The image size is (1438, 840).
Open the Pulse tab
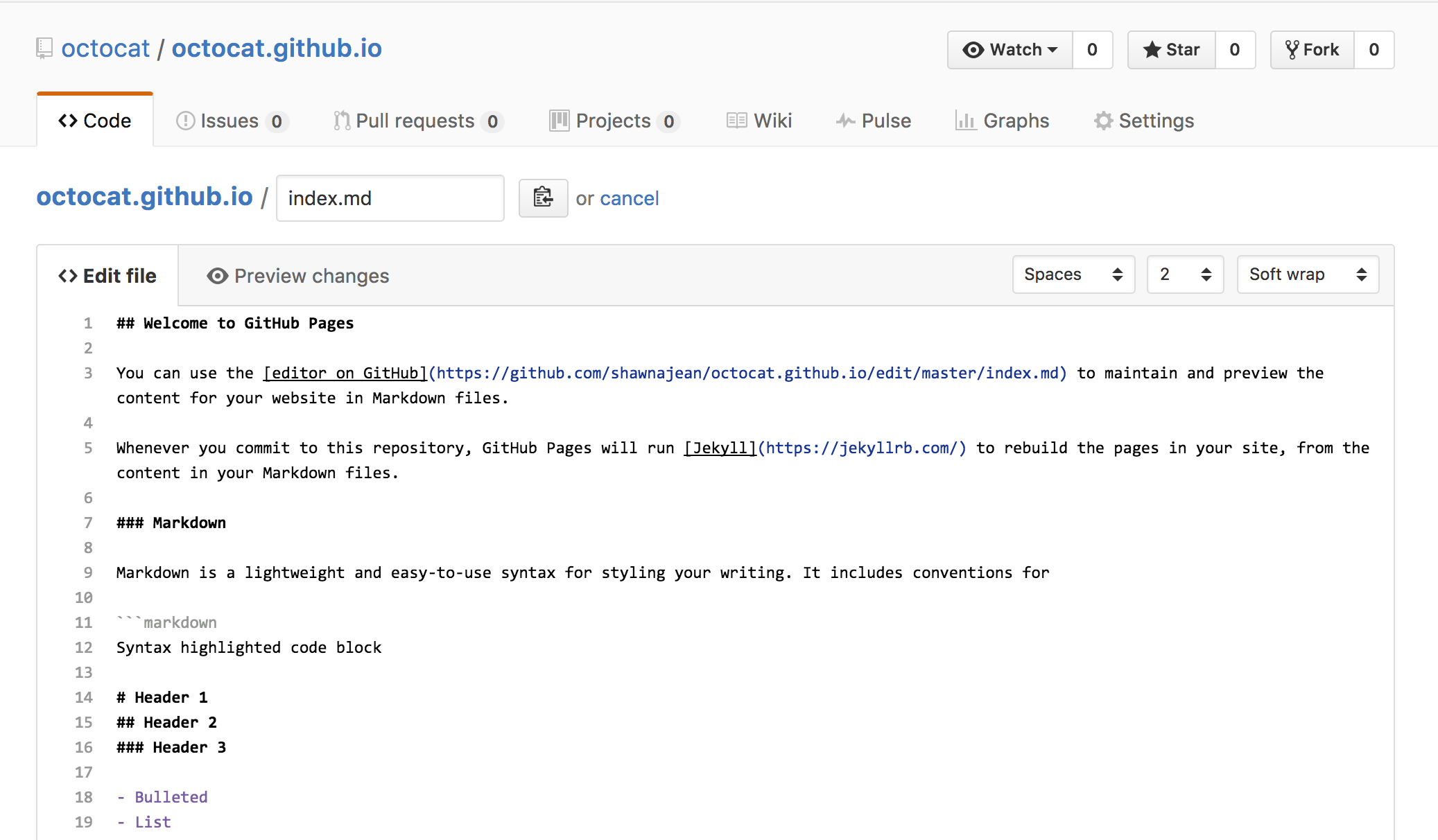(x=874, y=121)
